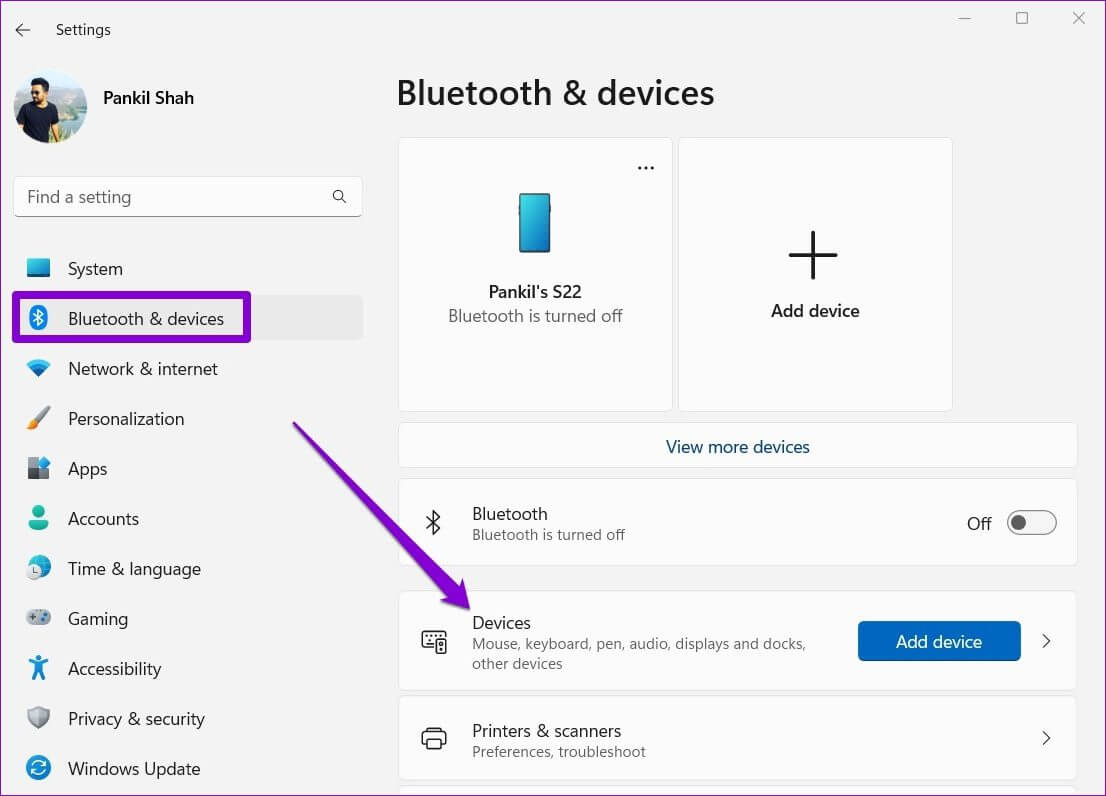
Task: Click the Gaming controller icon
Action: click(38, 618)
